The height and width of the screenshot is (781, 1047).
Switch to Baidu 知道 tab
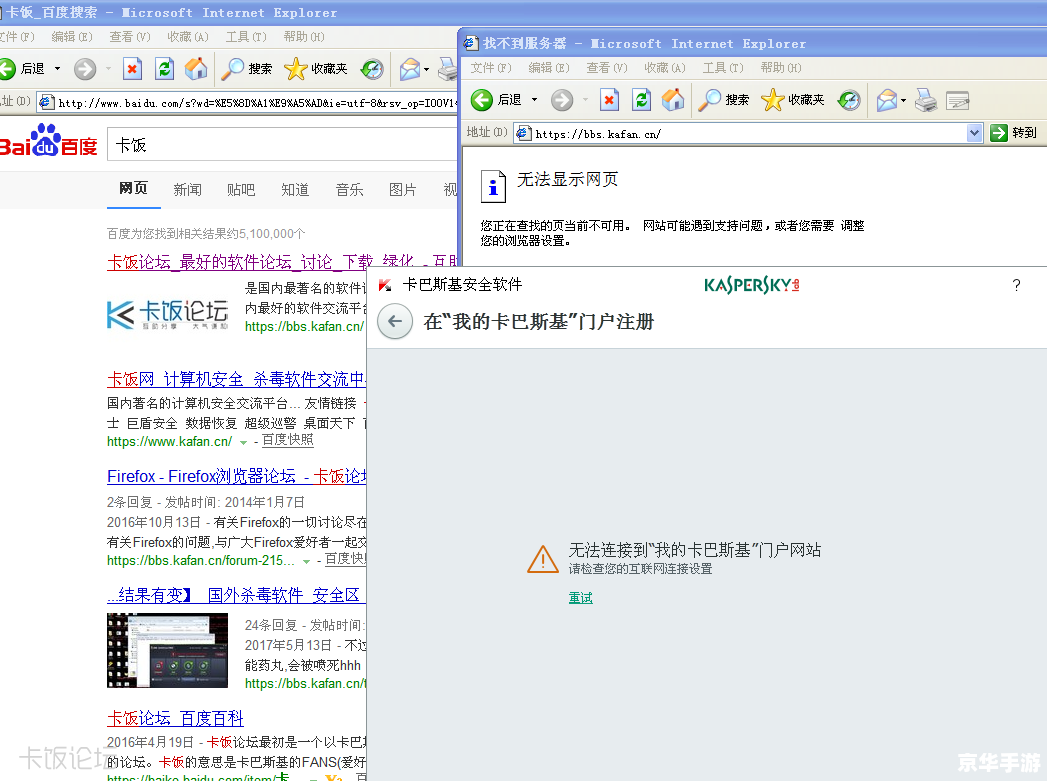tap(295, 190)
